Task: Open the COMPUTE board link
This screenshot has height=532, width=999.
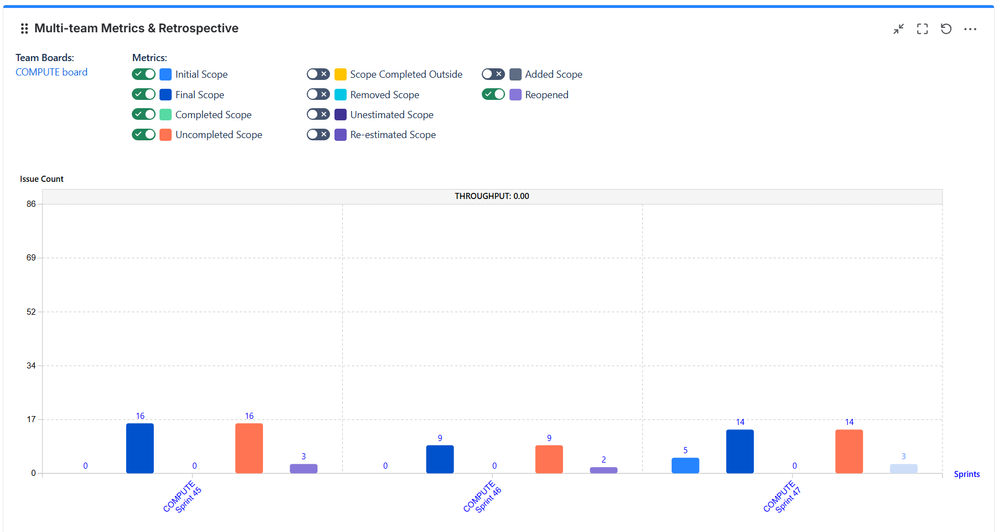Action: pos(52,72)
